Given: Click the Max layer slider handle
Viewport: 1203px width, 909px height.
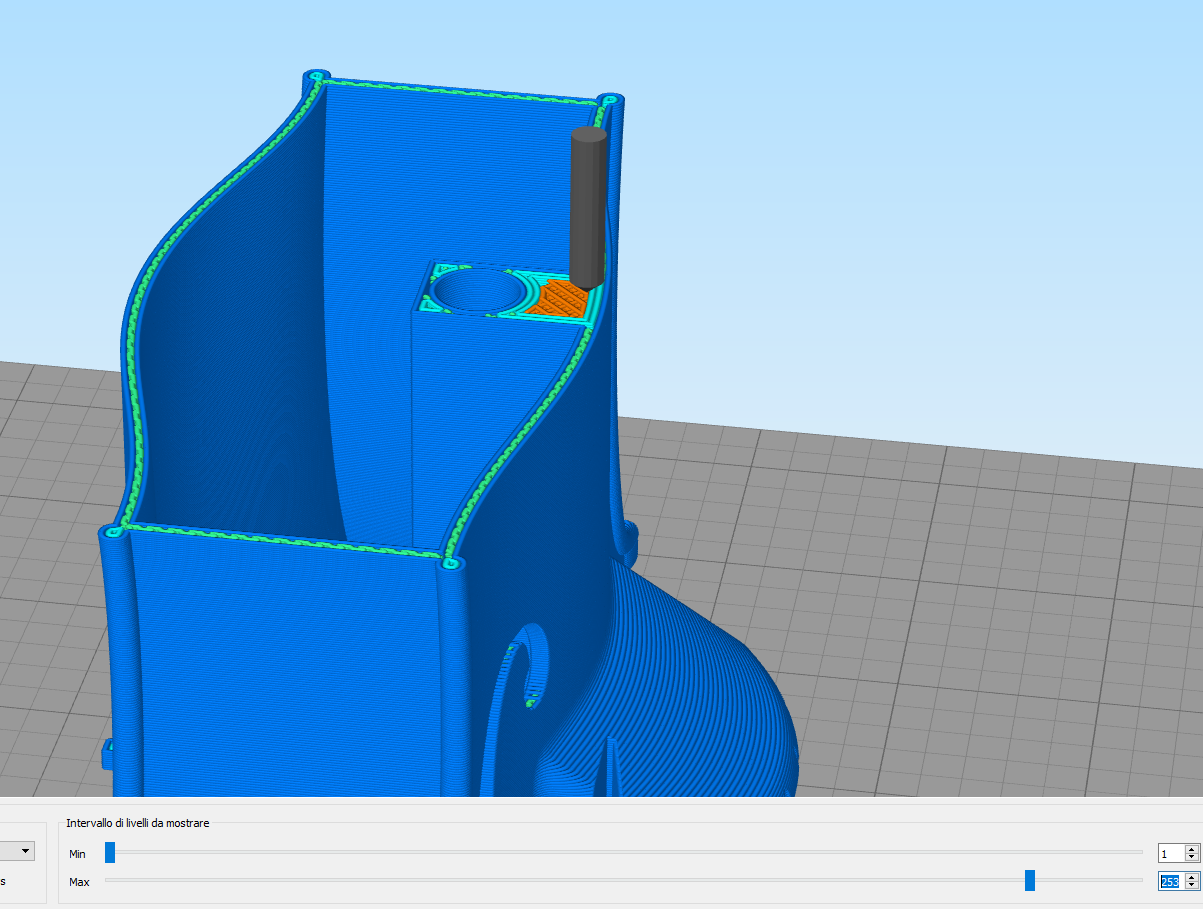Looking at the screenshot, I should [1029, 880].
